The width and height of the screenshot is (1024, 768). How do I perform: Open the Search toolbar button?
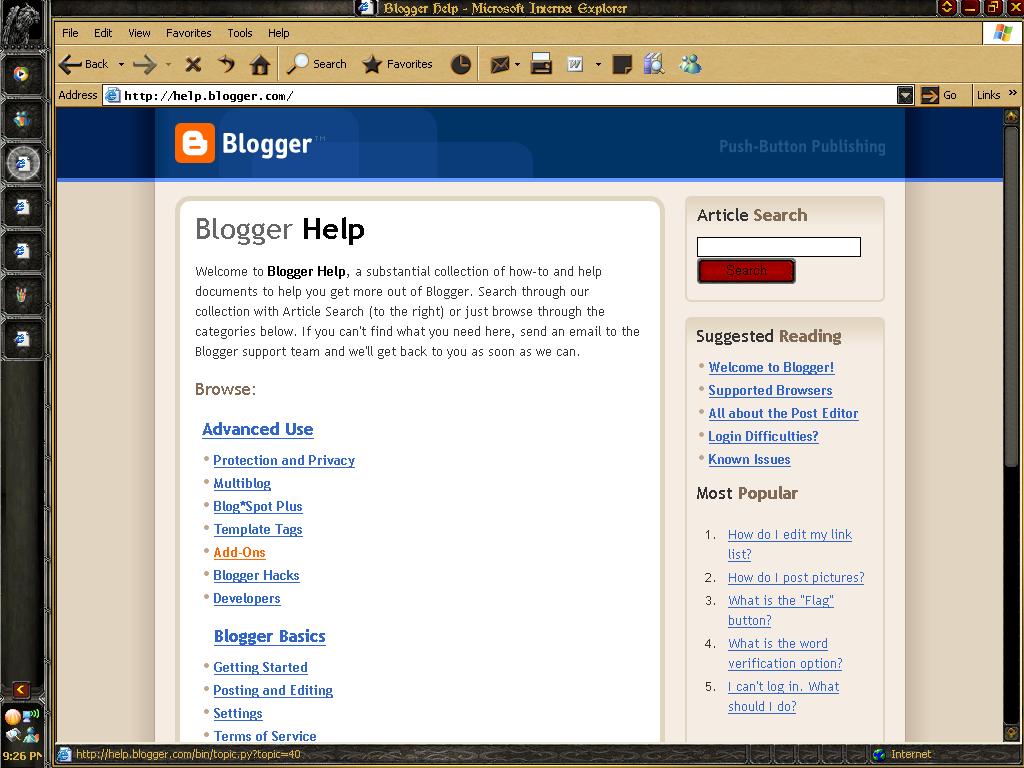pyautogui.click(x=317, y=64)
